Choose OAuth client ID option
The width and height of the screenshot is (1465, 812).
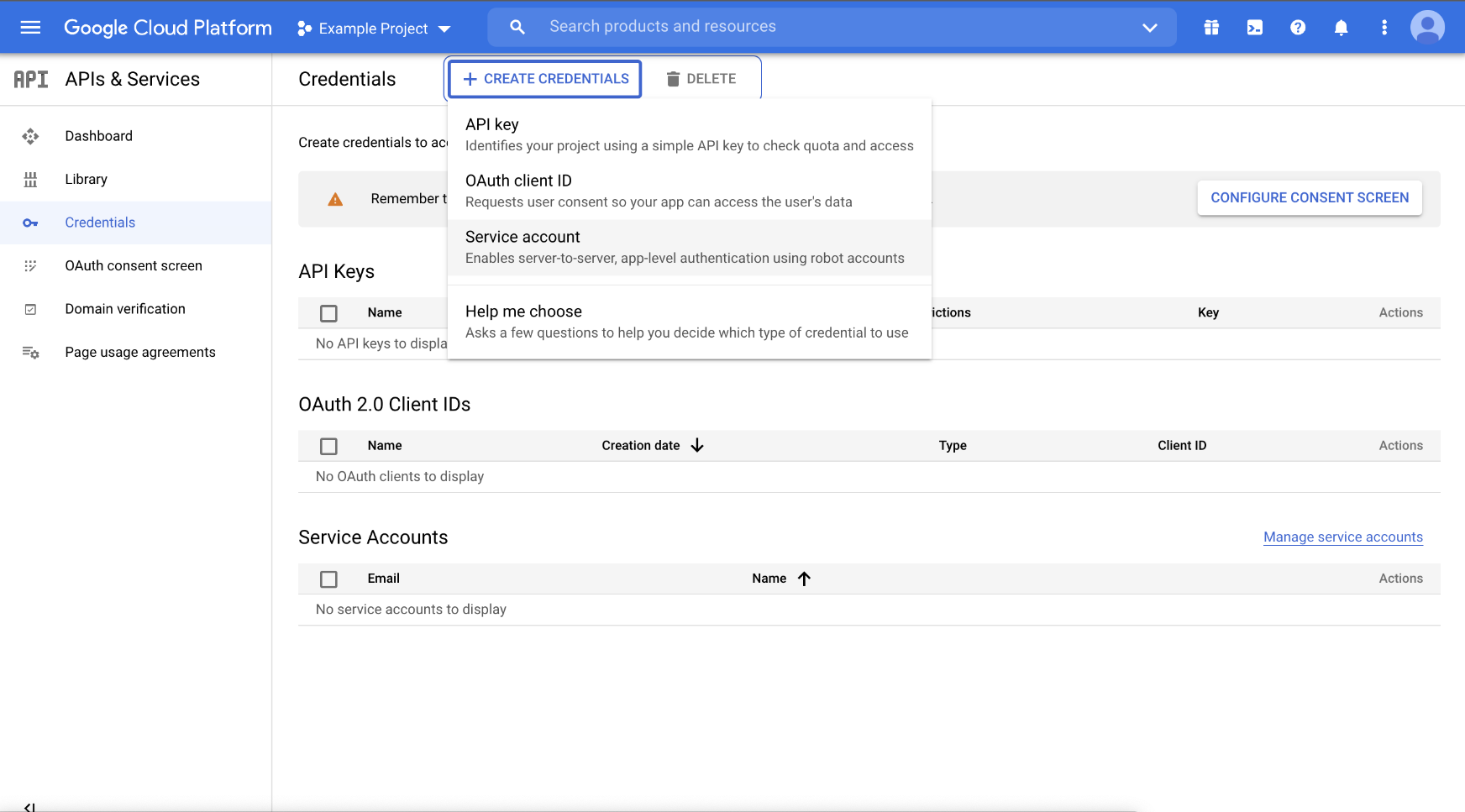click(x=690, y=191)
